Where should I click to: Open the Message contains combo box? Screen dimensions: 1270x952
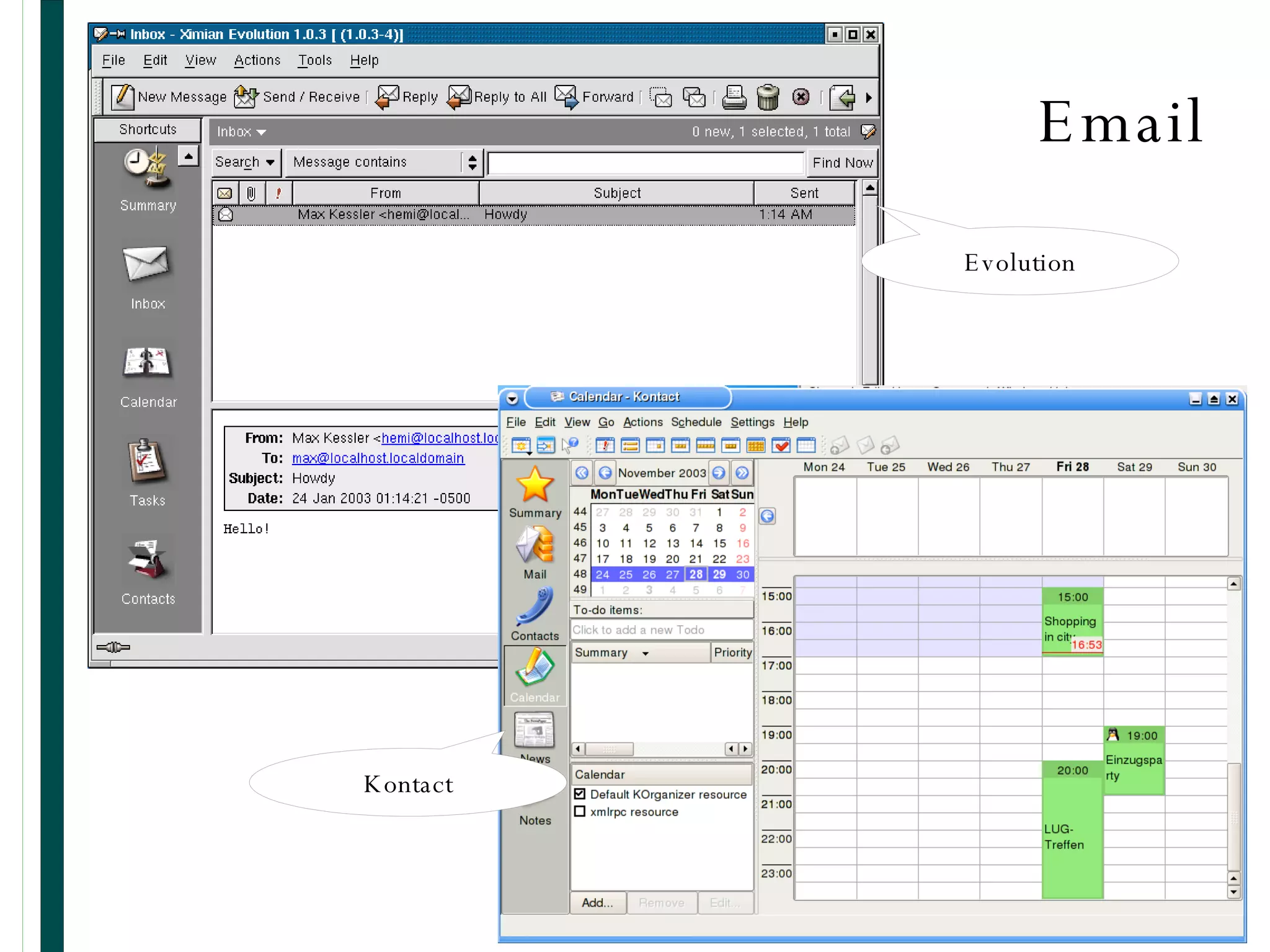pyautogui.click(x=383, y=162)
